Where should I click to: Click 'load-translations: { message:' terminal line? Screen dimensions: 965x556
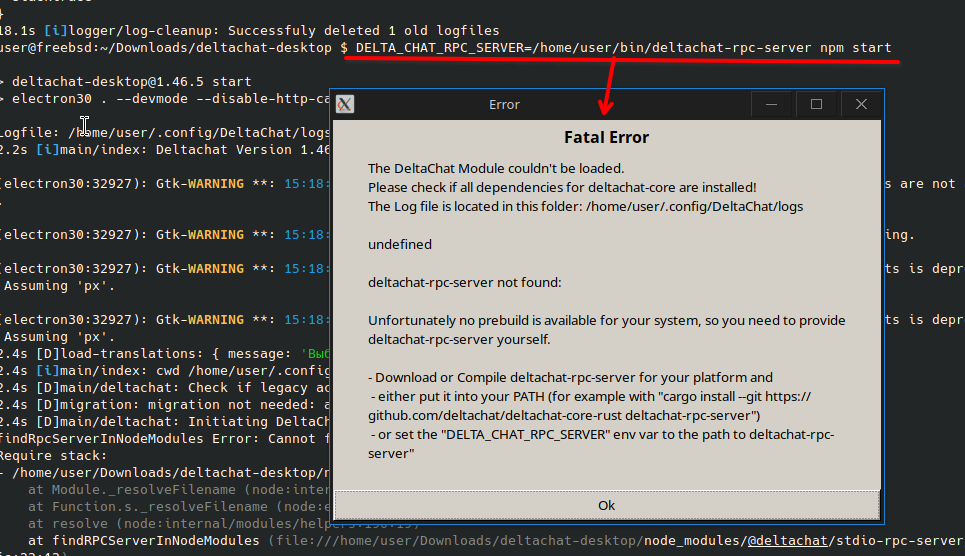[165, 354]
